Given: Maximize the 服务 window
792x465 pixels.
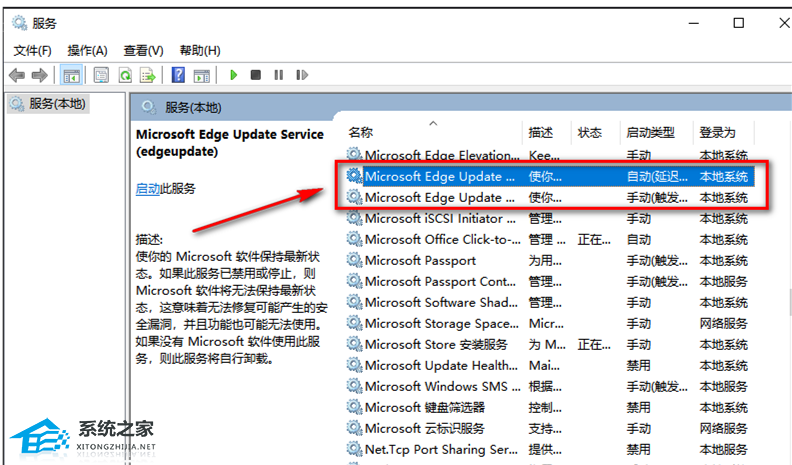Looking at the screenshot, I should pyautogui.click(x=738, y=23).
